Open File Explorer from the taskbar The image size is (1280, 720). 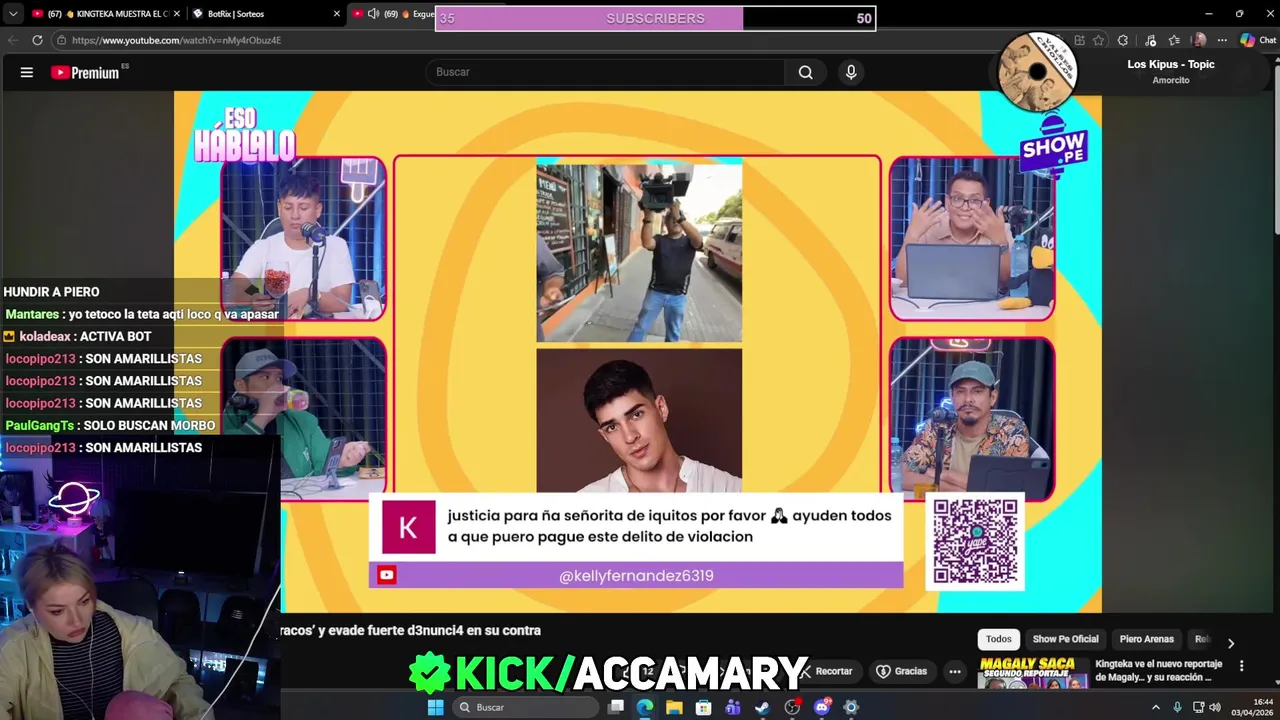[x=674, y=707]
